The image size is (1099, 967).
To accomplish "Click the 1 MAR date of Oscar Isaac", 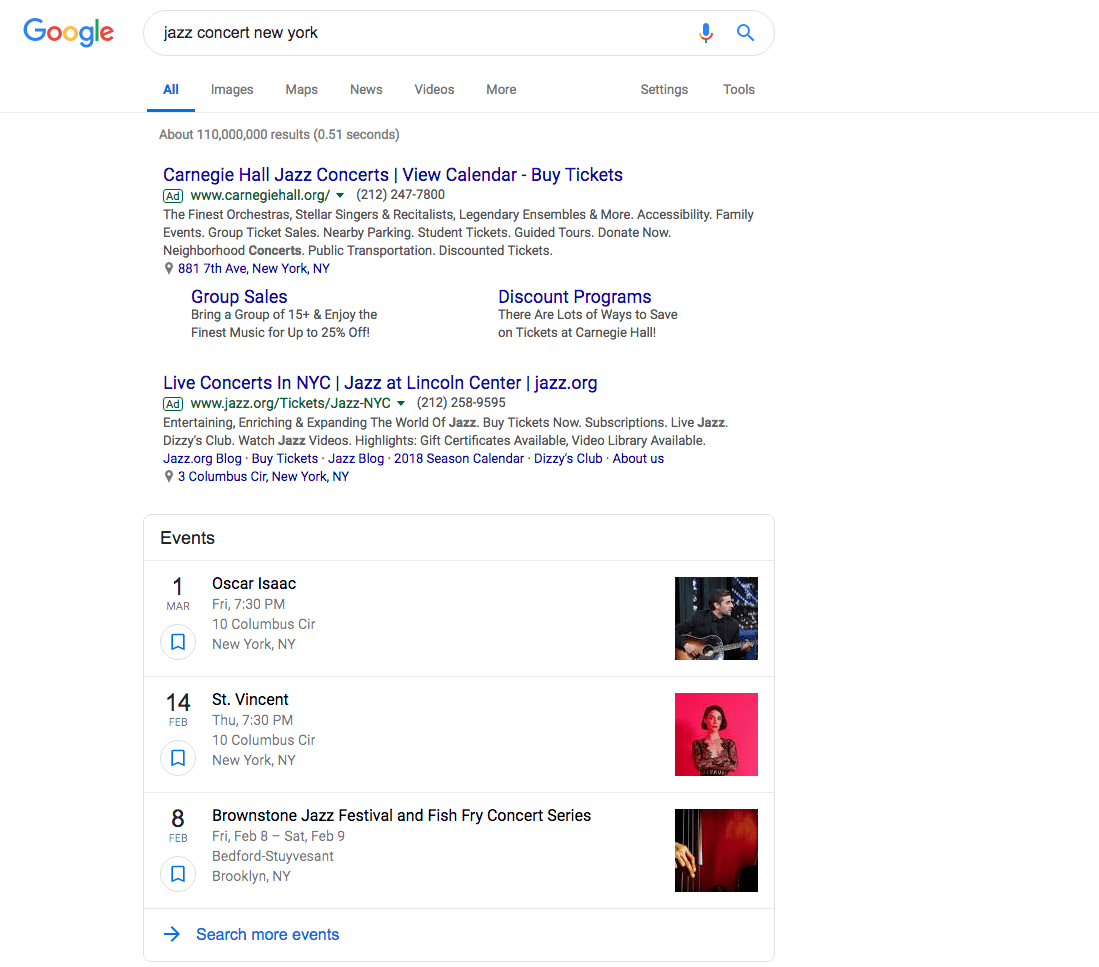I will point(178,594).
